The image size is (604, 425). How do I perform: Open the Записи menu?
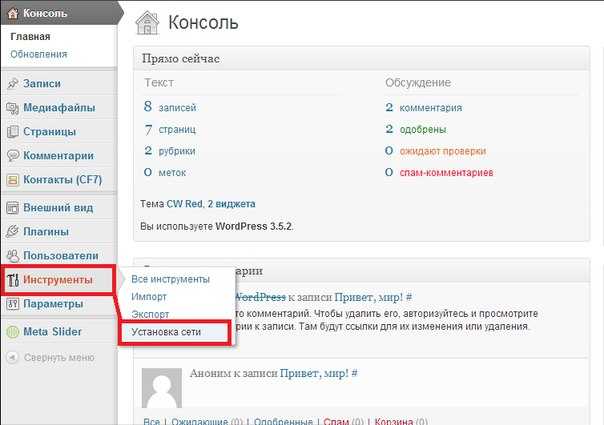tap(42, 83)
